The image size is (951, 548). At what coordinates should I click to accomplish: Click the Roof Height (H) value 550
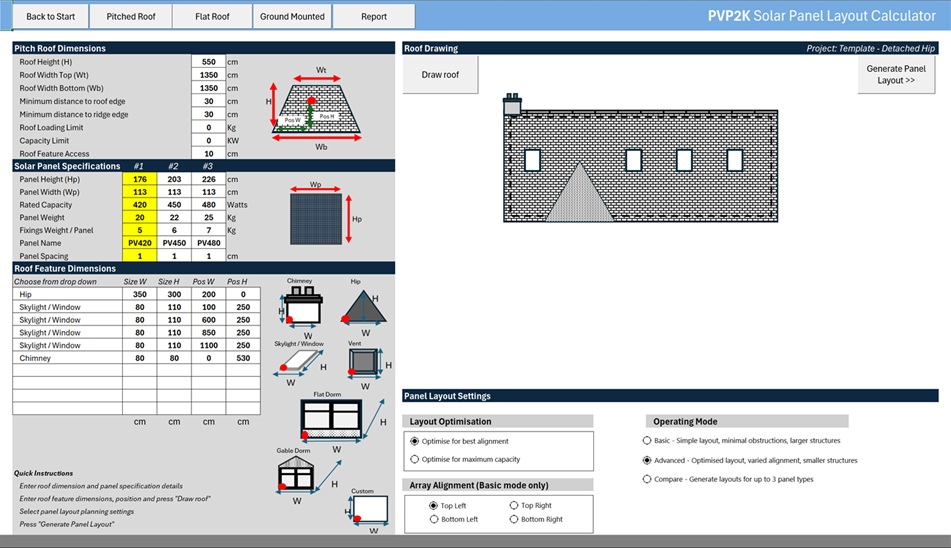click(209, 62)
